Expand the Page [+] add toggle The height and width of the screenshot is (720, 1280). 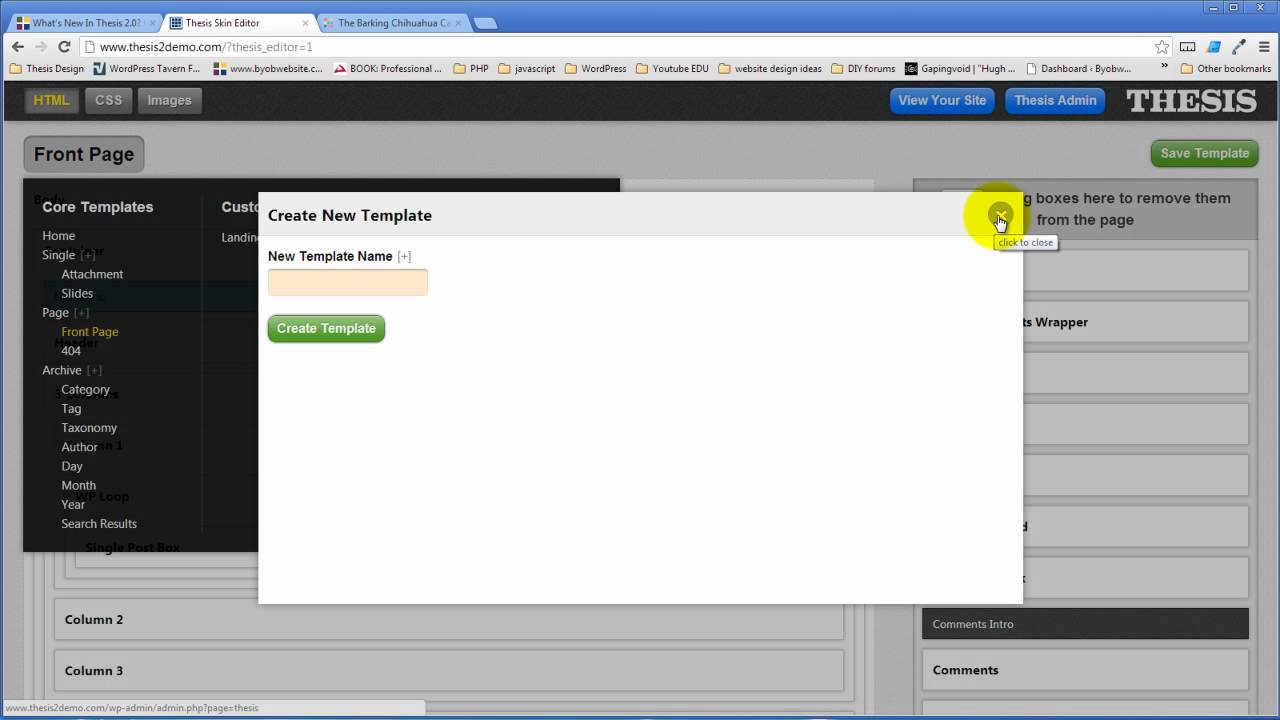point(81,313)
